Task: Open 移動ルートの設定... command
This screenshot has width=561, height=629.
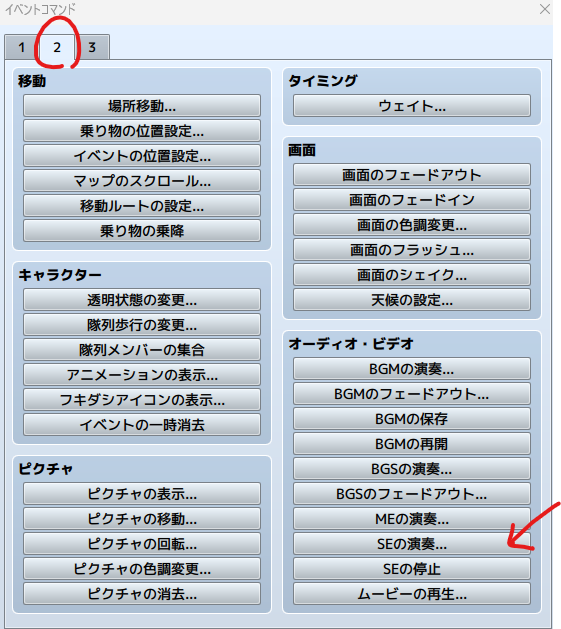Action: point(142,205)
